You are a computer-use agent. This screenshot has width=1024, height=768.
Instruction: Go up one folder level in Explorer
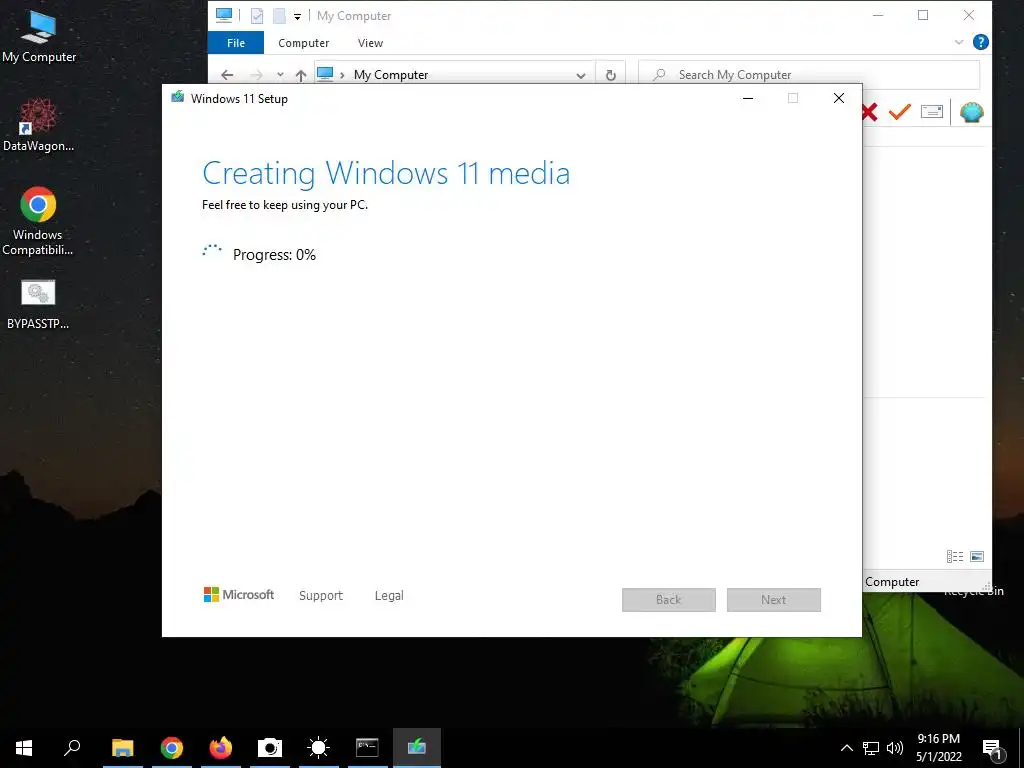(x=300, y=75)
